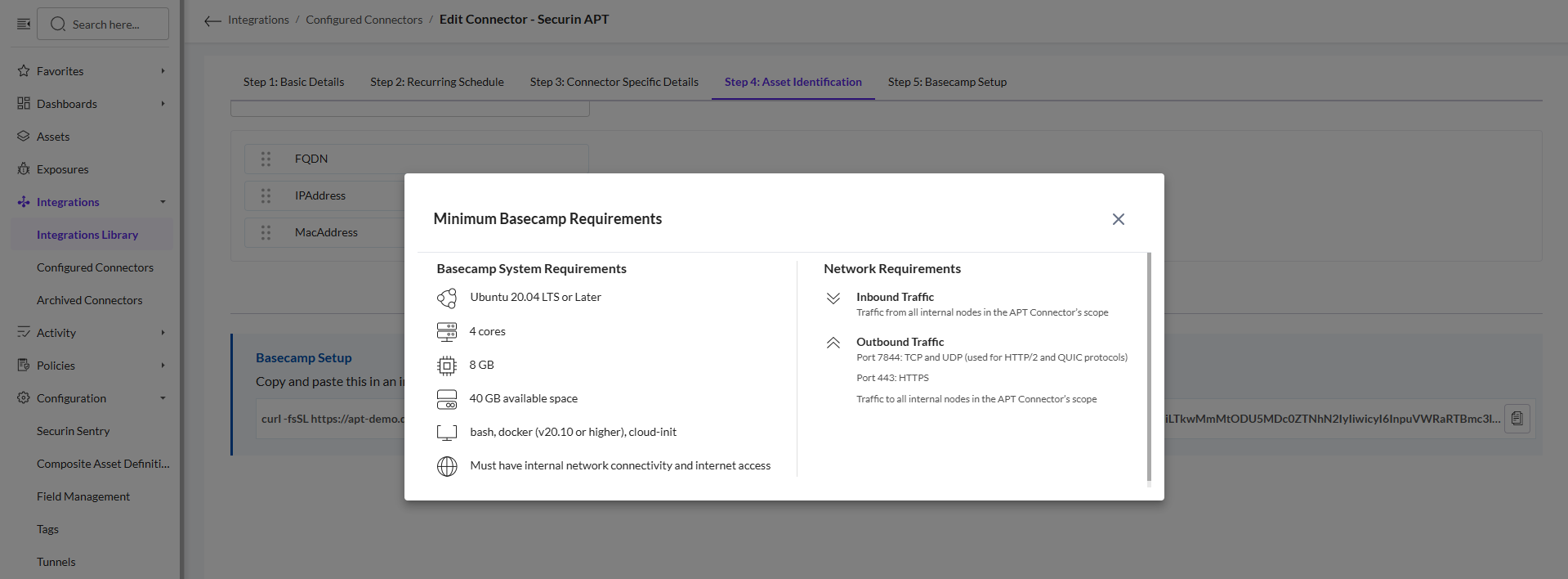Open Securin Sentry in the sidebar
This screenshot has height=579, width=1568.
point(73,431)
